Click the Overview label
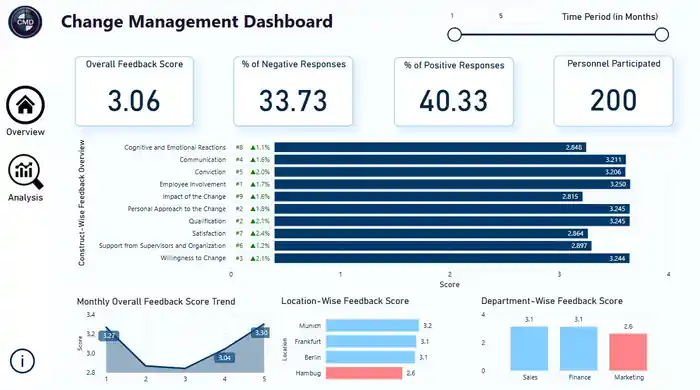The height and width of the screenshot is (390, 700). pos(25,132)
